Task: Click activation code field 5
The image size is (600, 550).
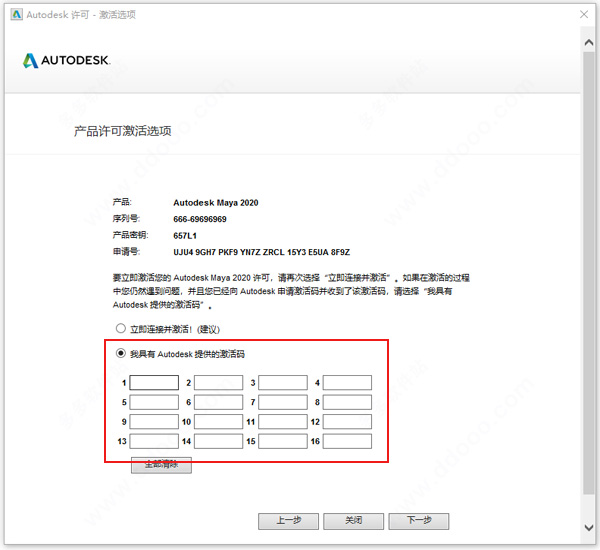Action: [154, 402]
